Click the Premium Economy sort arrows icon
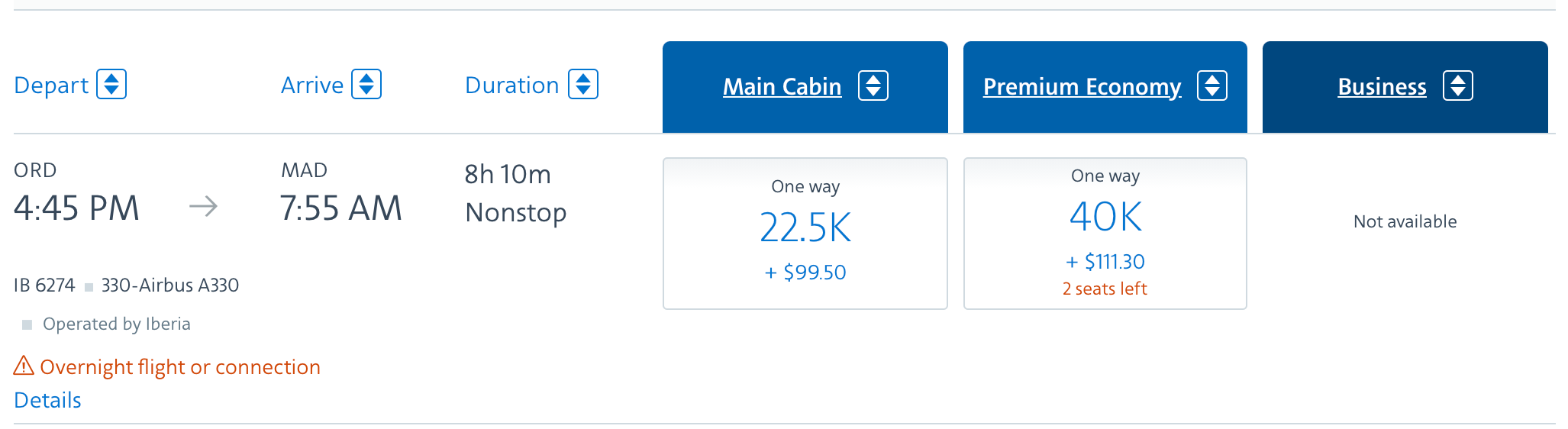1568x429 pixels. pyautogui.click(x=1212, y=85)
